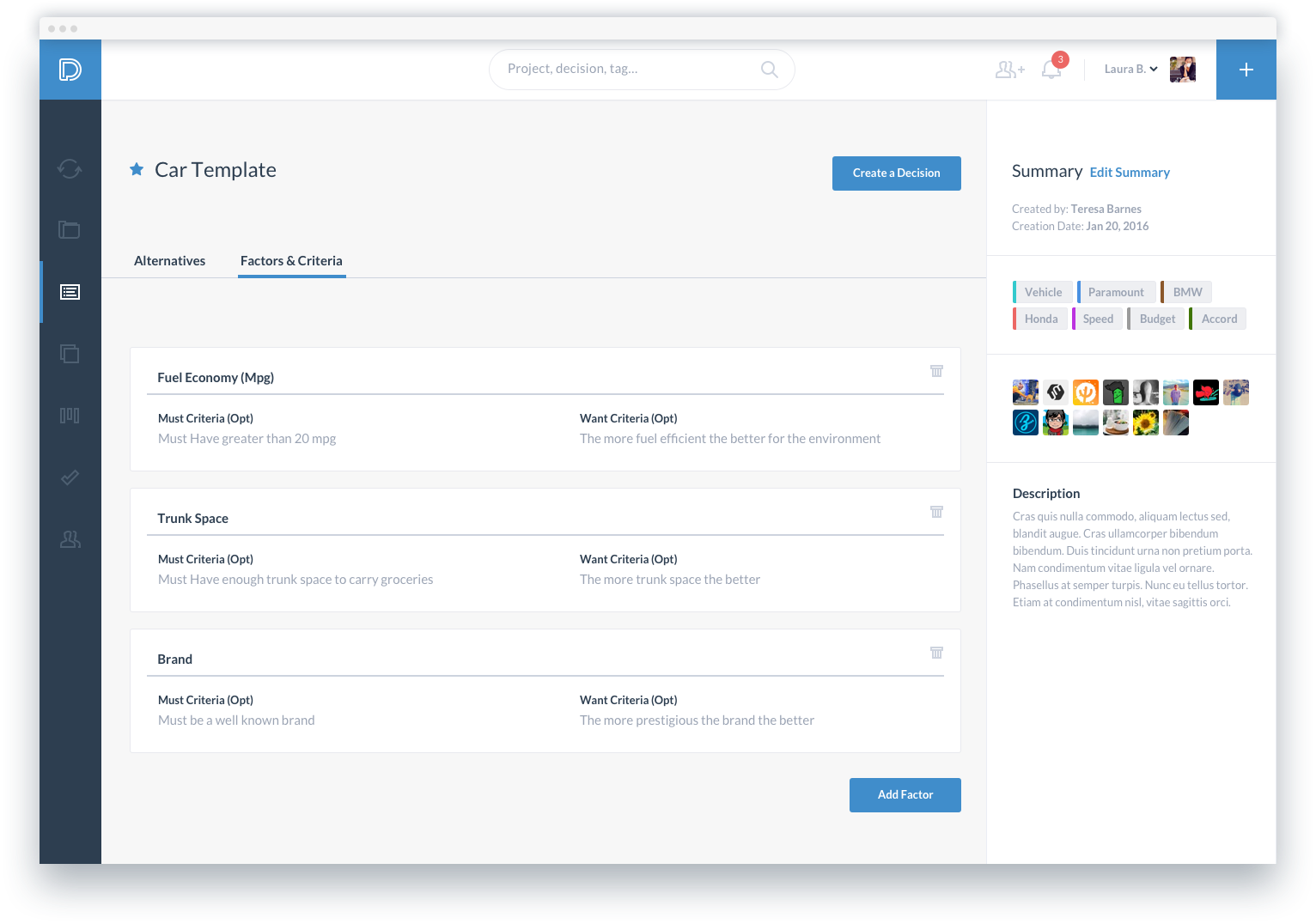Viewport: 1316px width, 924px height.
Task: Open the Edit Summary link
Action: pos(1130,173)
